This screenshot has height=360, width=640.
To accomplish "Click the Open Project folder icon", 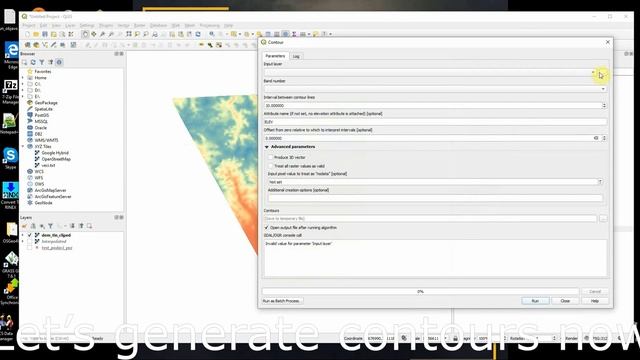I will point(36,34).
